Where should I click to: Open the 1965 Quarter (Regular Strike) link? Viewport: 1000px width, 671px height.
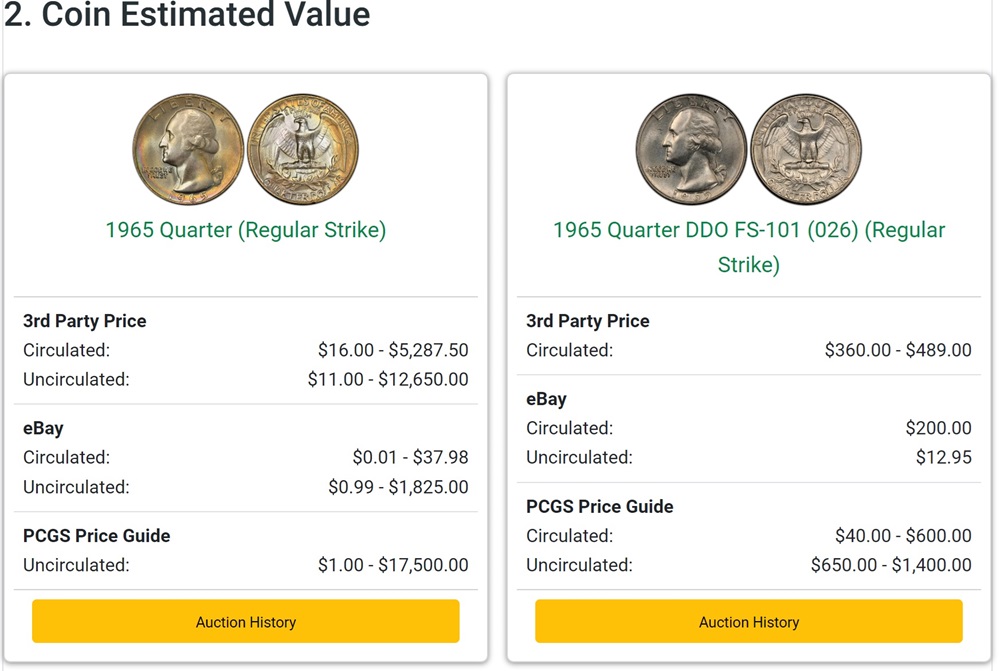pyautogui.click(x=245, y=230)
